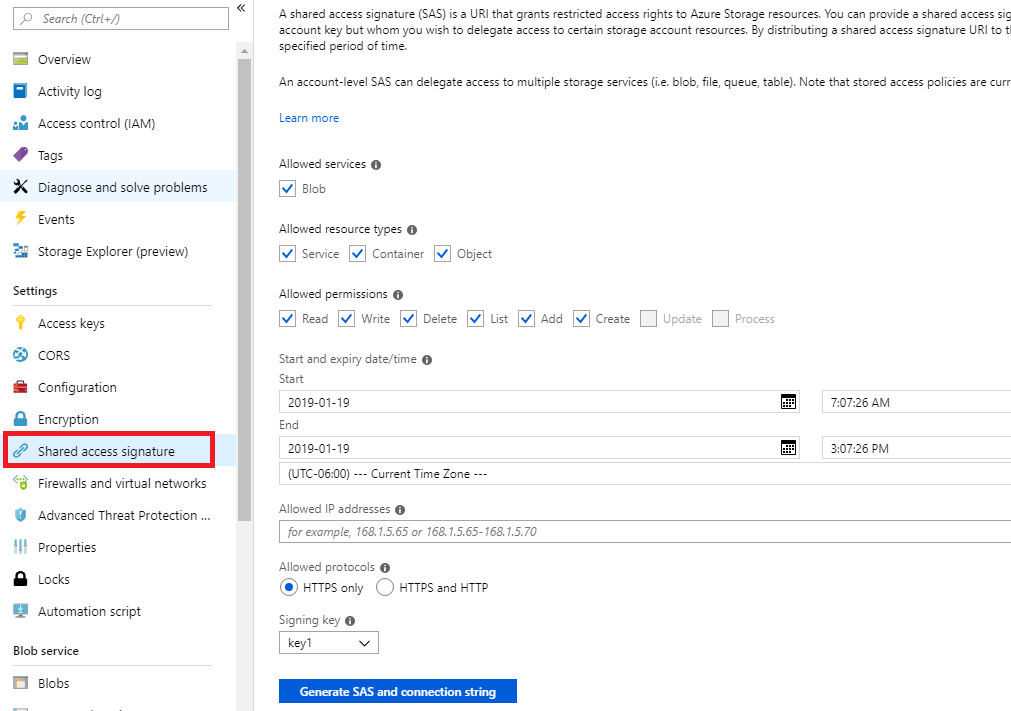Click info icon beside Allowed services
The image size is (1011, 711).
tap(376, 165)
